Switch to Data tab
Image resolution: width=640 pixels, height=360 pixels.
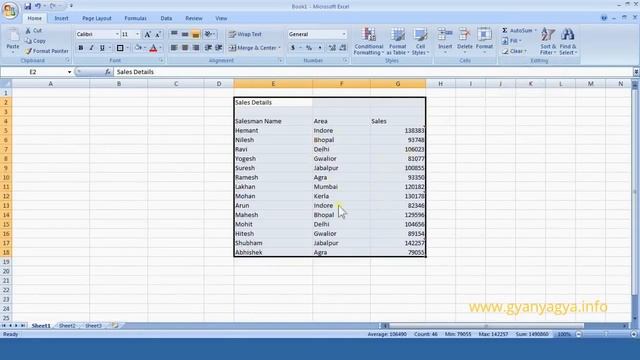pyautogui.click(x=166, y=18)
